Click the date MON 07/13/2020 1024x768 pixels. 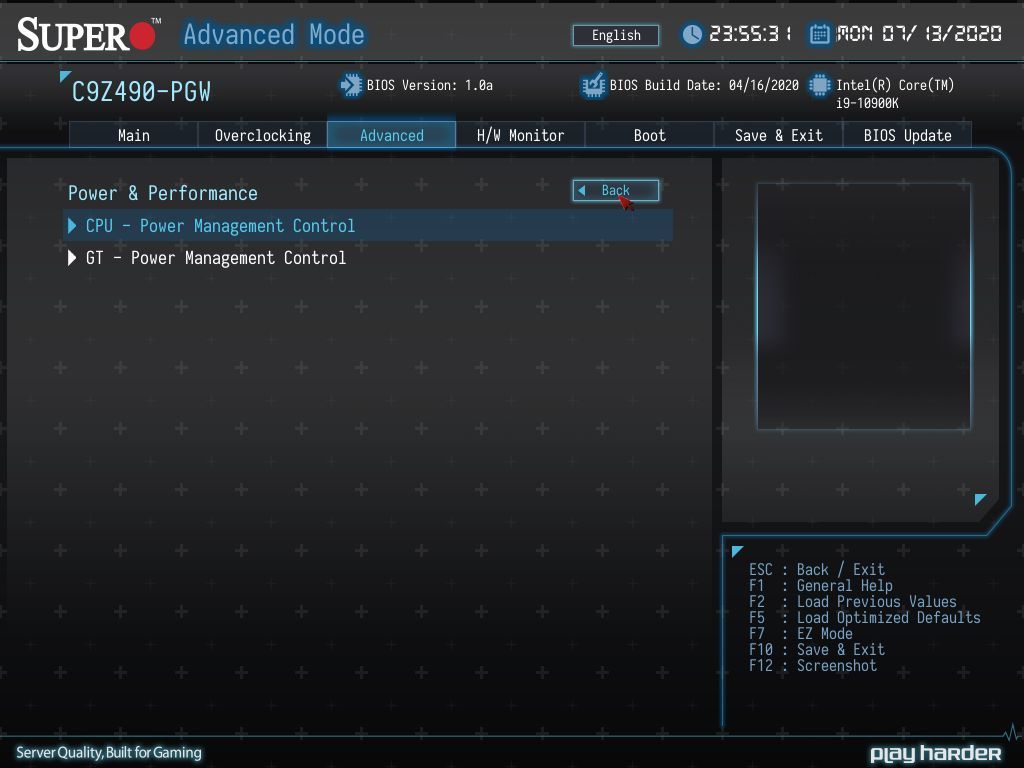point(919,34)
